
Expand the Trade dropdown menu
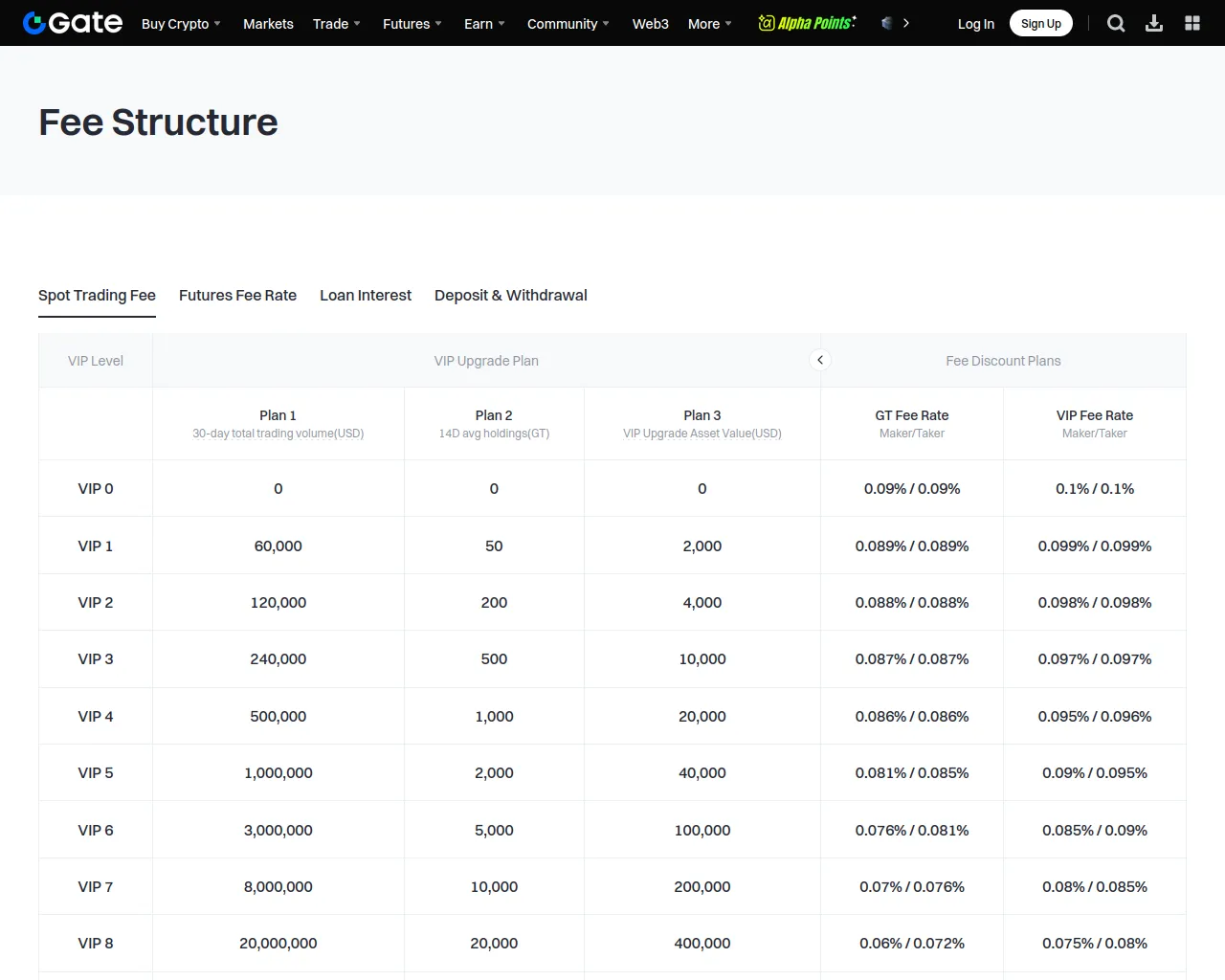pos(337,24)
